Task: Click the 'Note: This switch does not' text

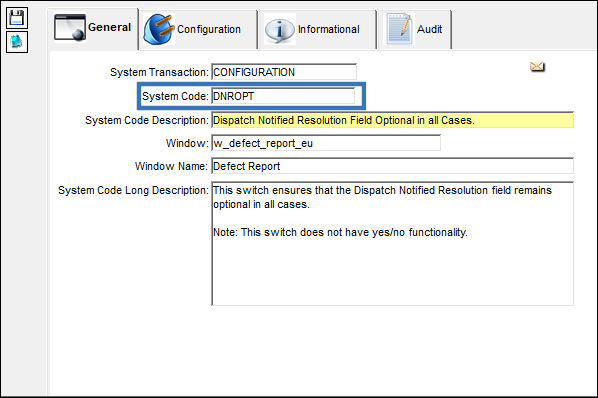Action: [x=278, y=232]
